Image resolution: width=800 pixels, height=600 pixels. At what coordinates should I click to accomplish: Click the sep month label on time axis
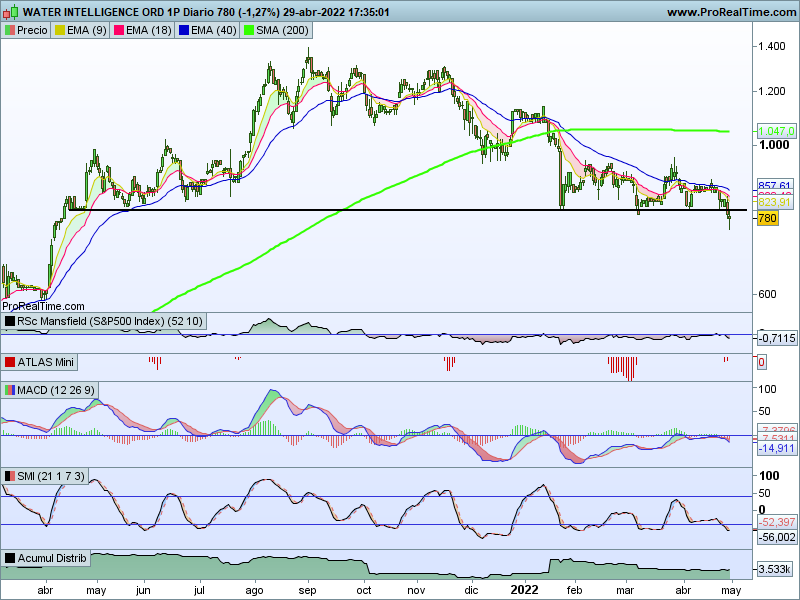coord(308,590)
